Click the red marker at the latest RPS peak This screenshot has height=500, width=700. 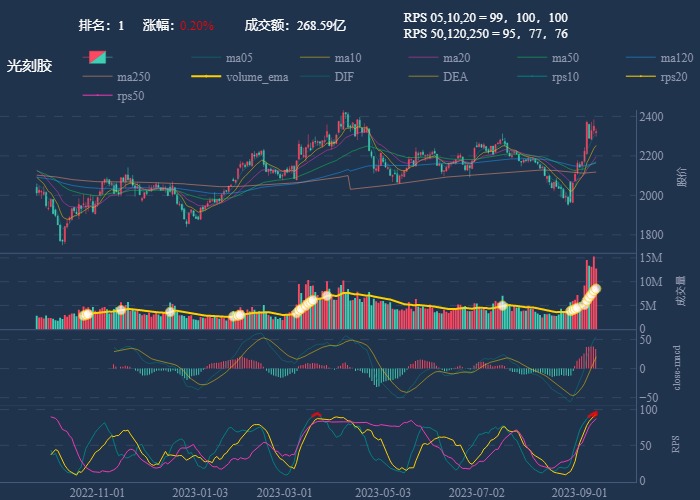point(593,414)
